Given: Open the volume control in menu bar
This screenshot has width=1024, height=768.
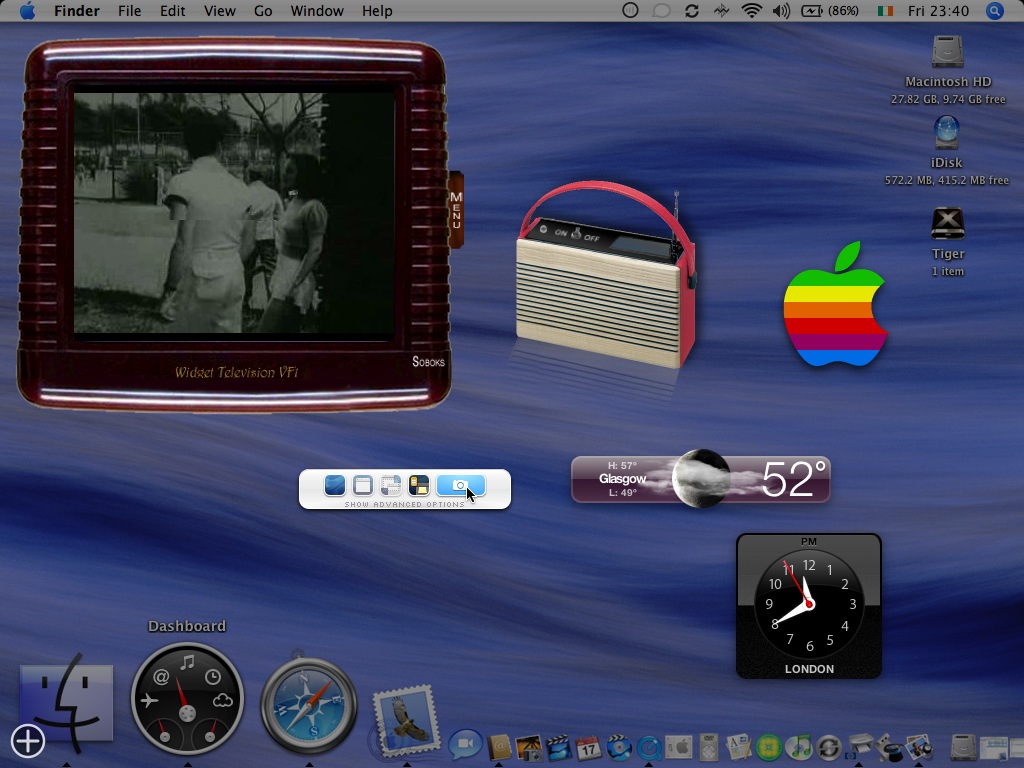Looking at the screenshot, I should pyautogui.click(x=781, y=11).
